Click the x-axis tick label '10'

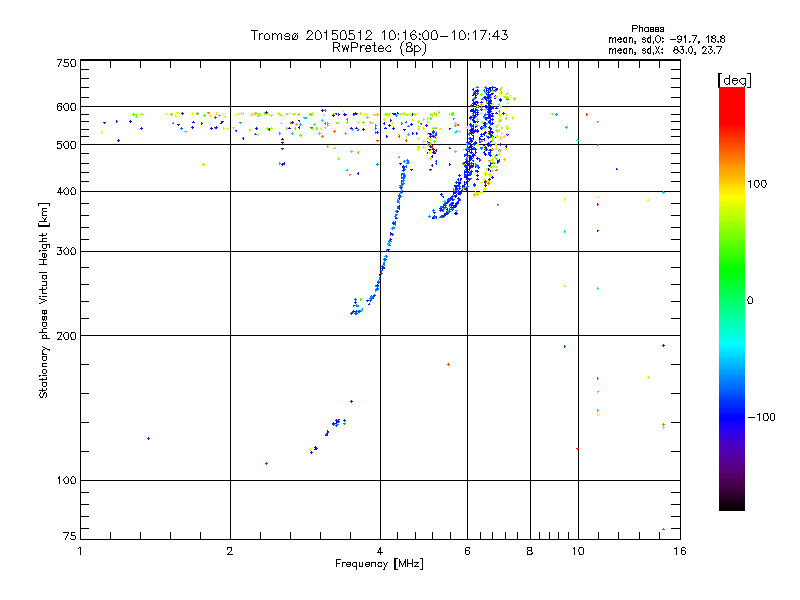click(578, 551)
